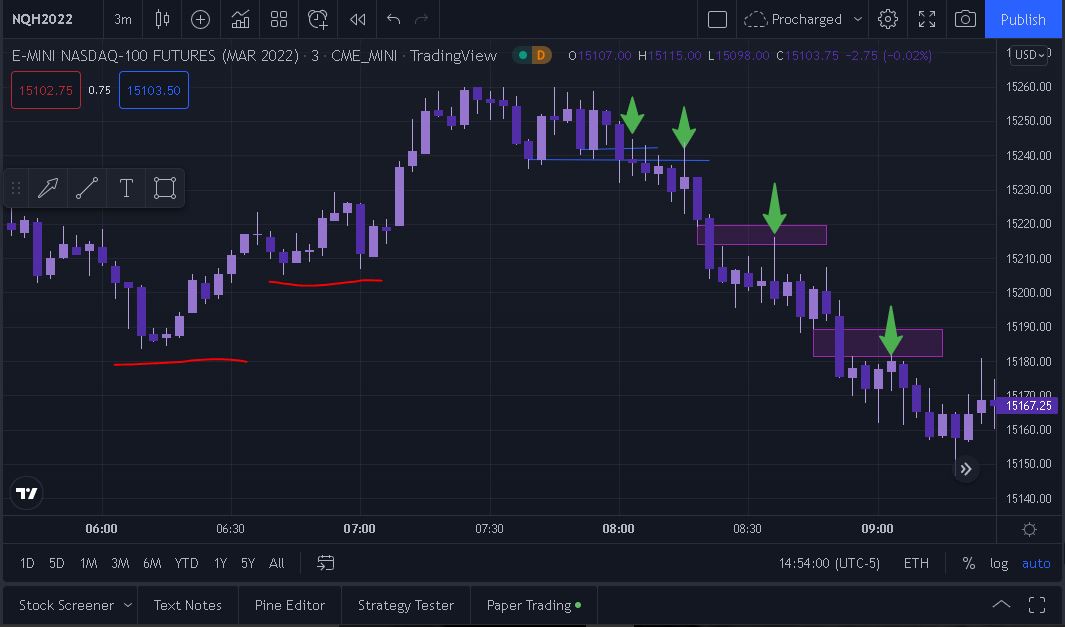1065x627 pixels.
Task: Toggle auto scale mode
Action: click(1036, 563)
